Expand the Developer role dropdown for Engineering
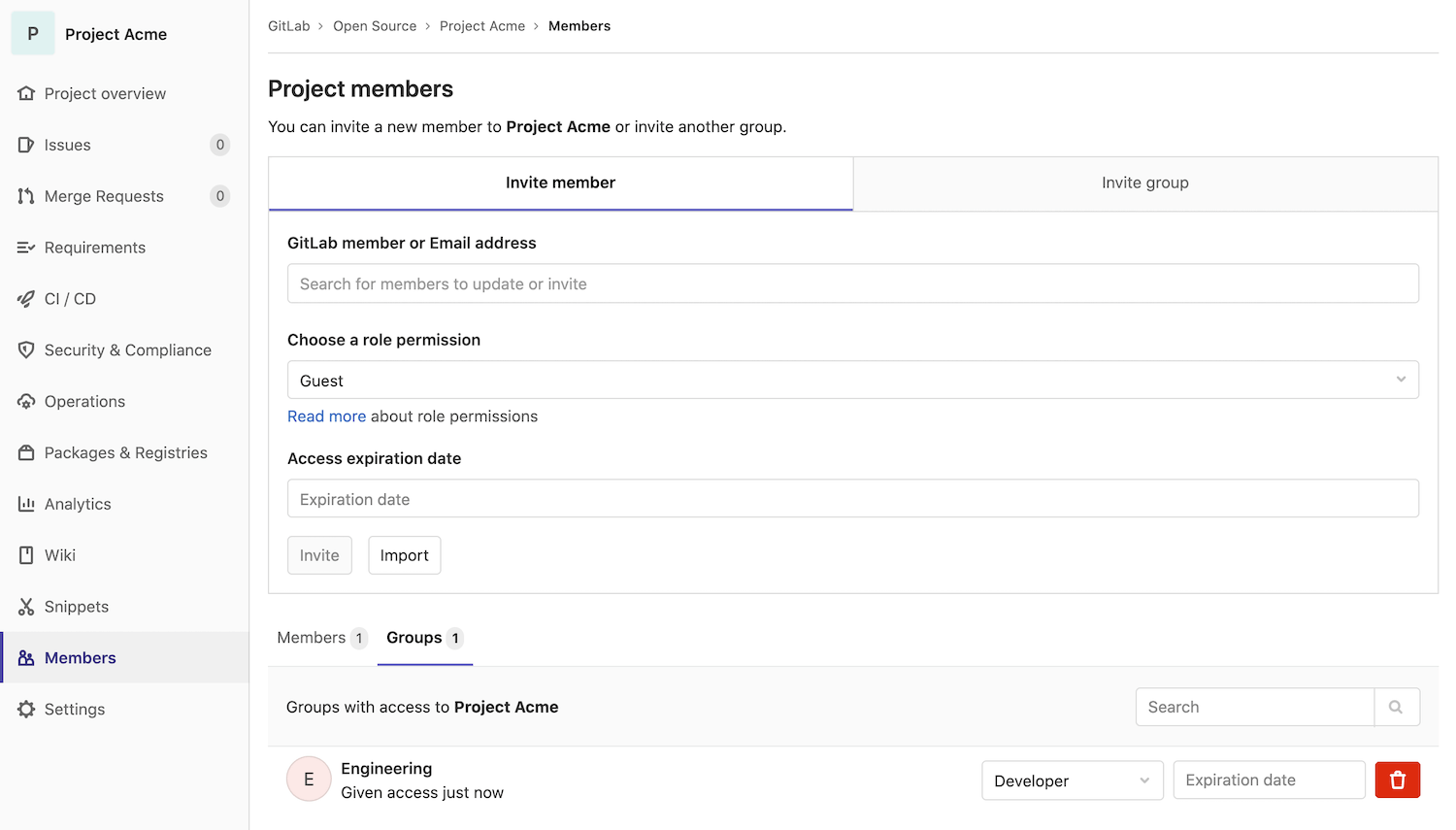Screen dimensions: 1456x830 (1072, 780)
